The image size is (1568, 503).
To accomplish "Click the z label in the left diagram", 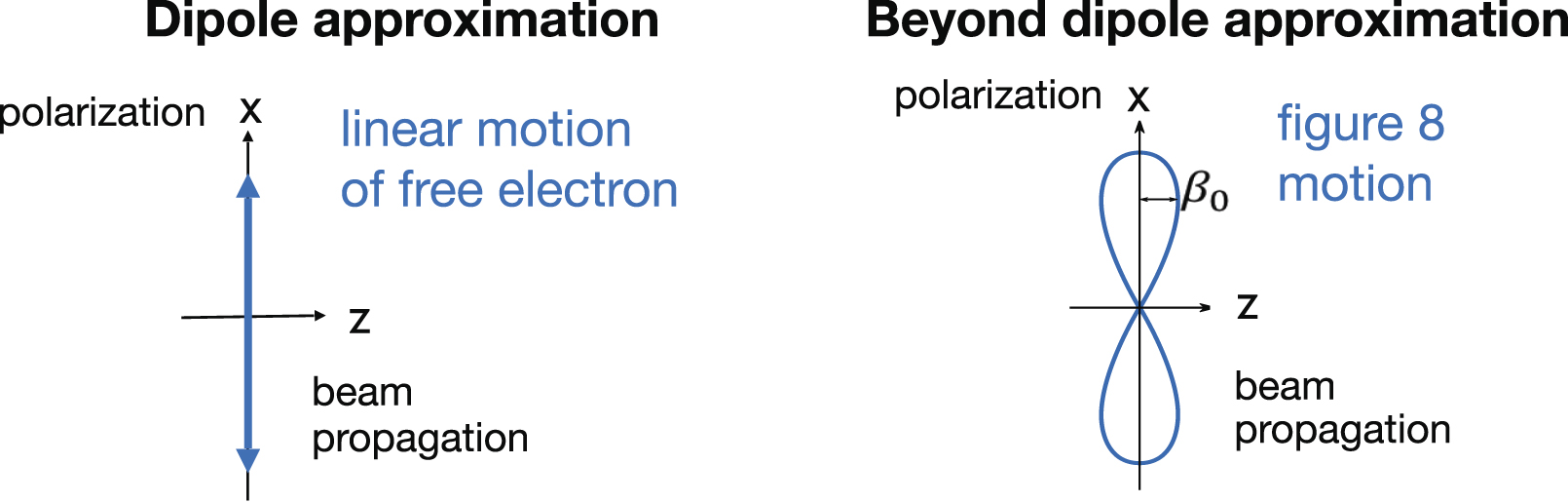I will pyautogui.click(x=359, y=320).
